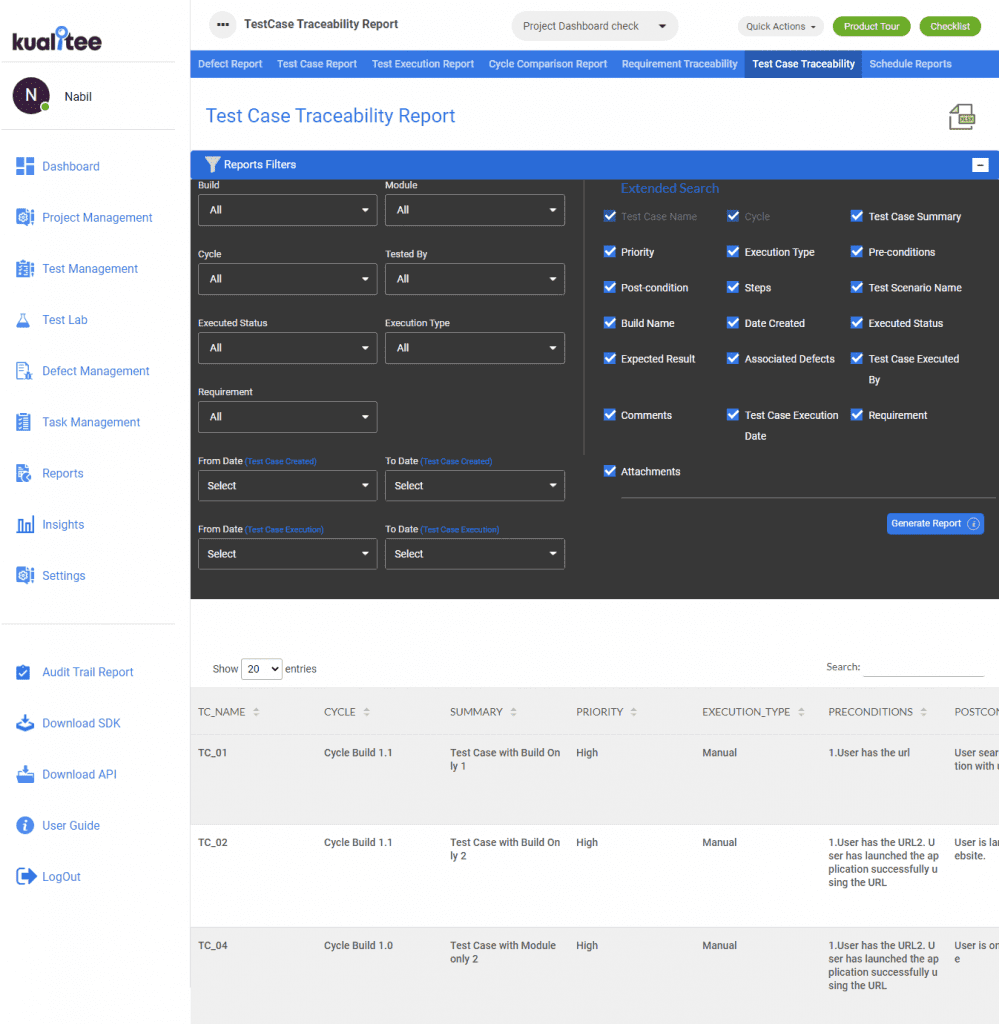This screenshot has width=999, height=1024.
Task: Switch to the Defect Report tab
Action: pos(230,64)
